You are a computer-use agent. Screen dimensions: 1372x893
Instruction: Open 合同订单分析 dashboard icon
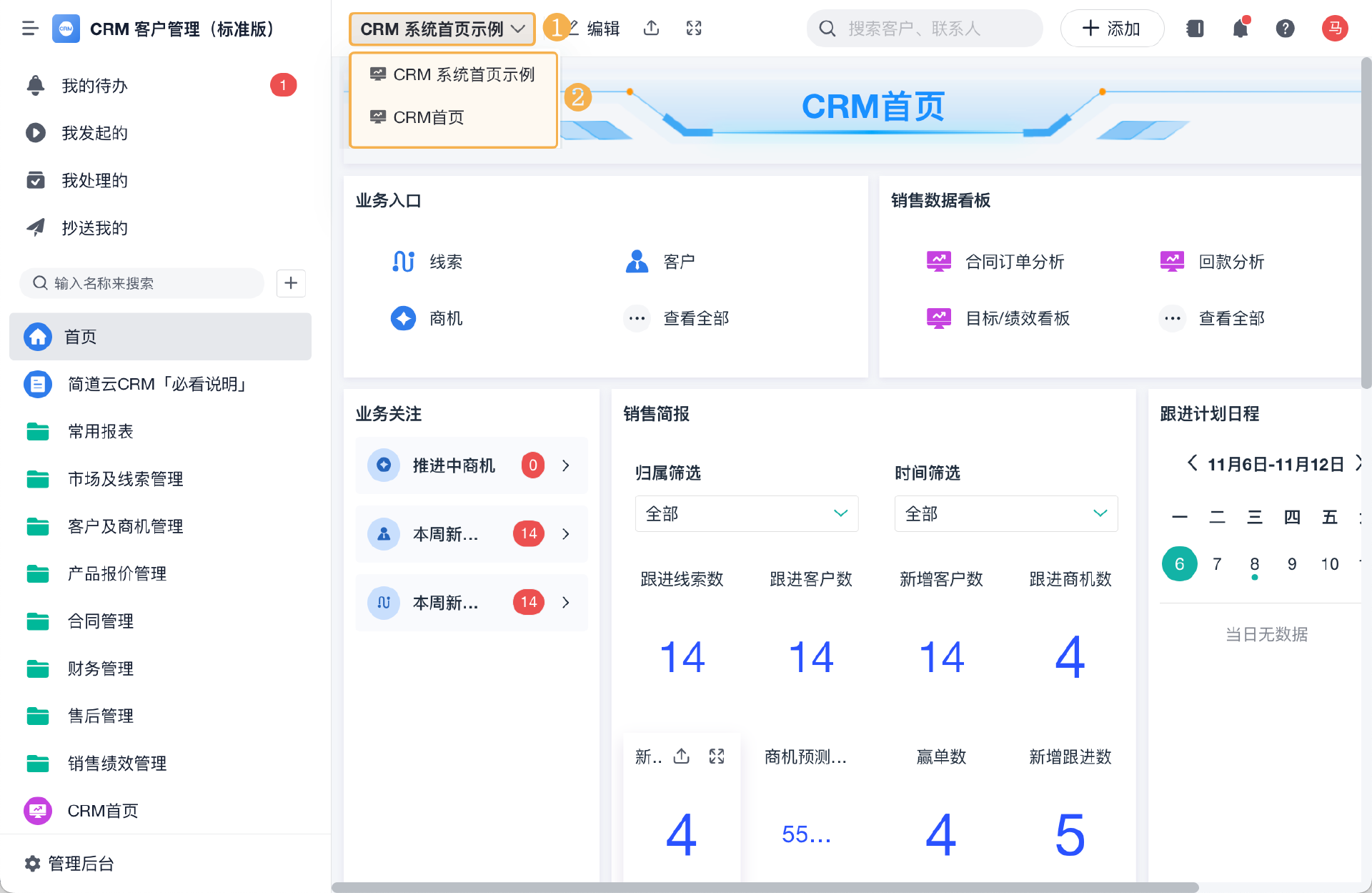939,262
